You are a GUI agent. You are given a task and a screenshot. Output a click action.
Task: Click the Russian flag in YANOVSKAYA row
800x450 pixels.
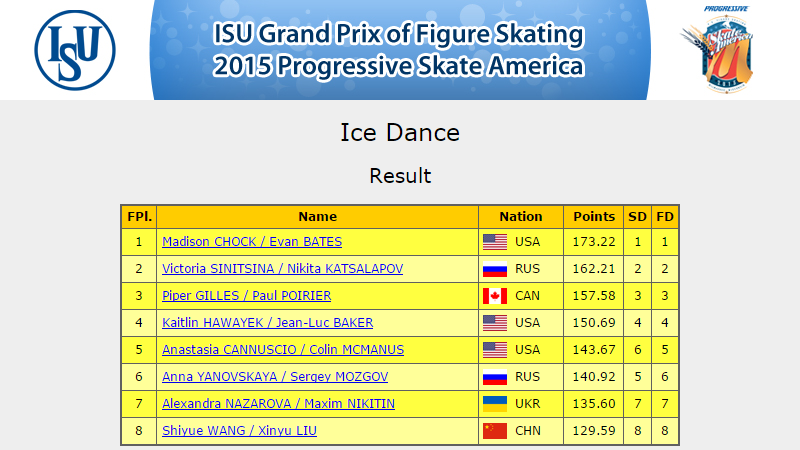(495, 377)
